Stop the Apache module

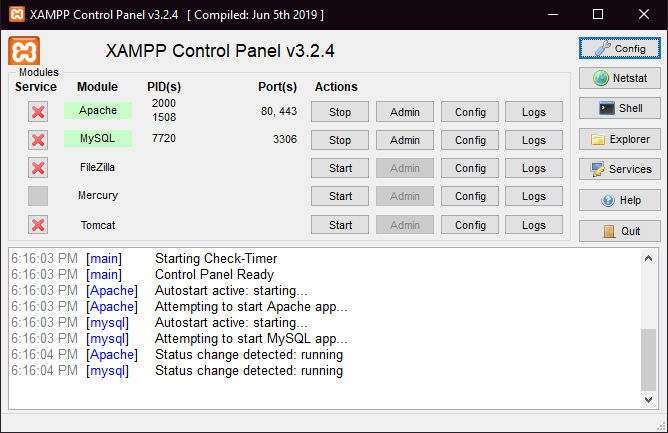[x=340, y=112]
